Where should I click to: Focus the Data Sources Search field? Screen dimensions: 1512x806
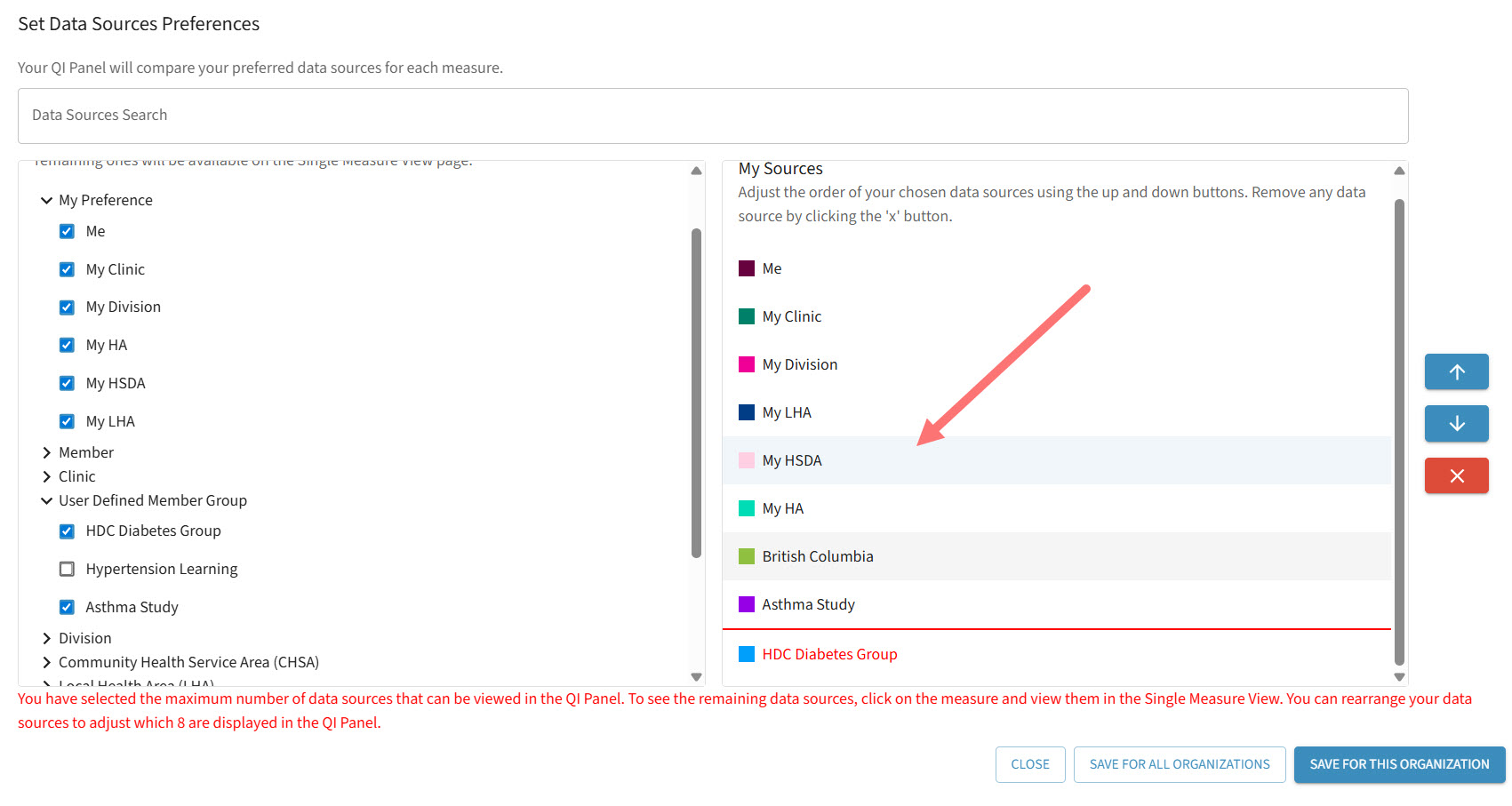coord(712,116)
